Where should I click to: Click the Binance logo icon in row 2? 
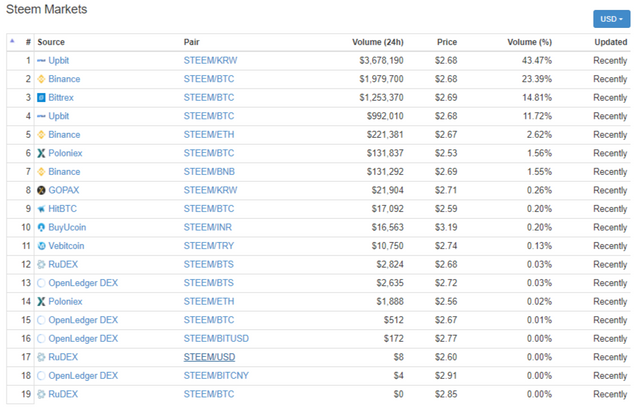click(41, 79)
